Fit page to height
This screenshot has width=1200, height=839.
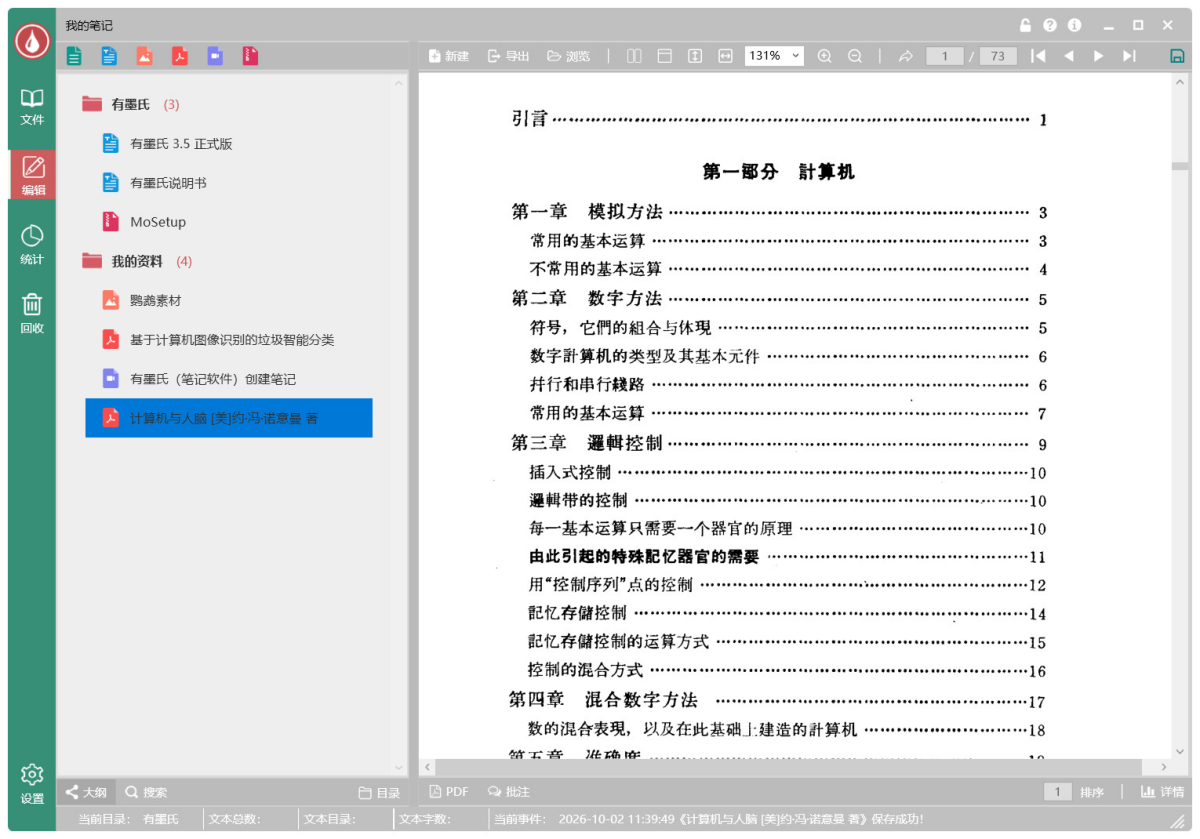point(695,56)
